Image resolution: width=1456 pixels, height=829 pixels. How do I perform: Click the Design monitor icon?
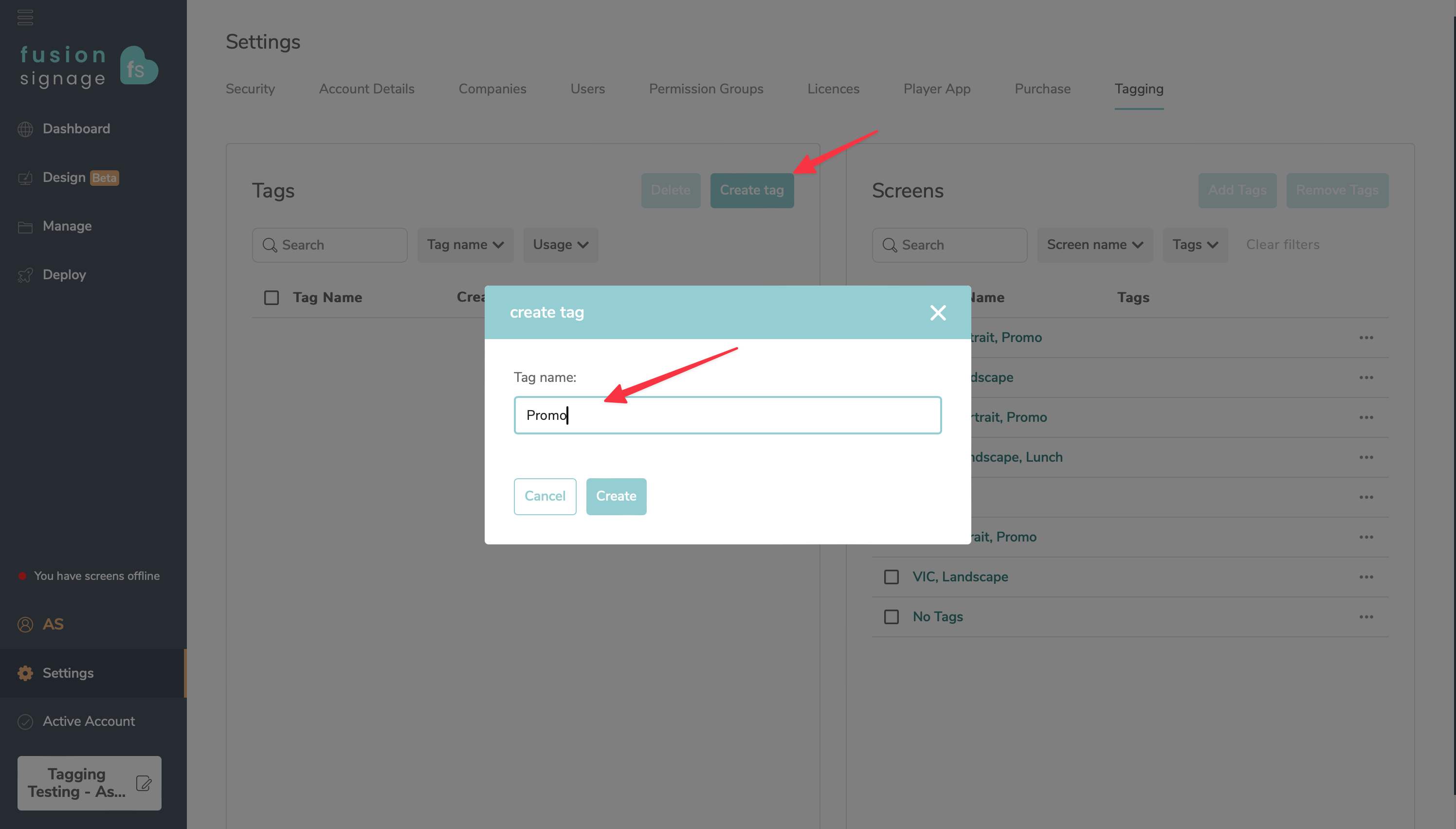[x=25, y=178]
